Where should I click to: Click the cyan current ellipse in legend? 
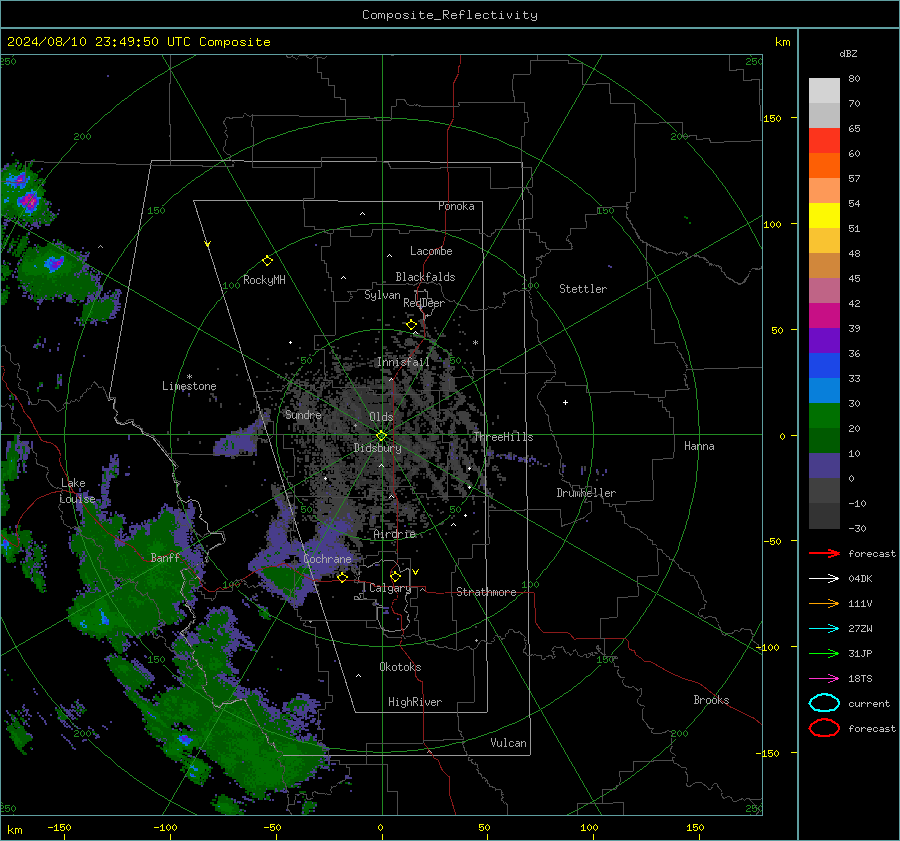pyautogui.click(x=824, y=703)
